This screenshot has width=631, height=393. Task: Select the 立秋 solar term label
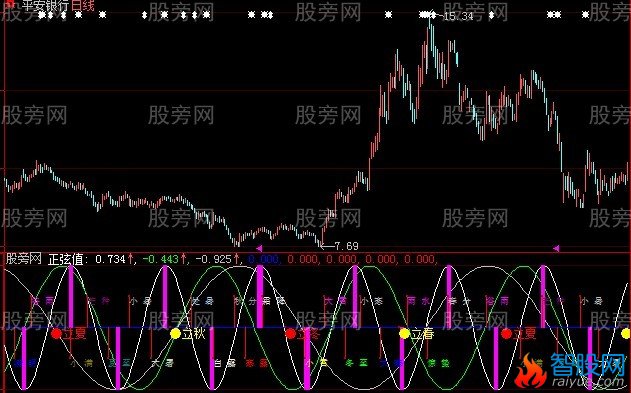pyautogui.click(x=194, y=333)
